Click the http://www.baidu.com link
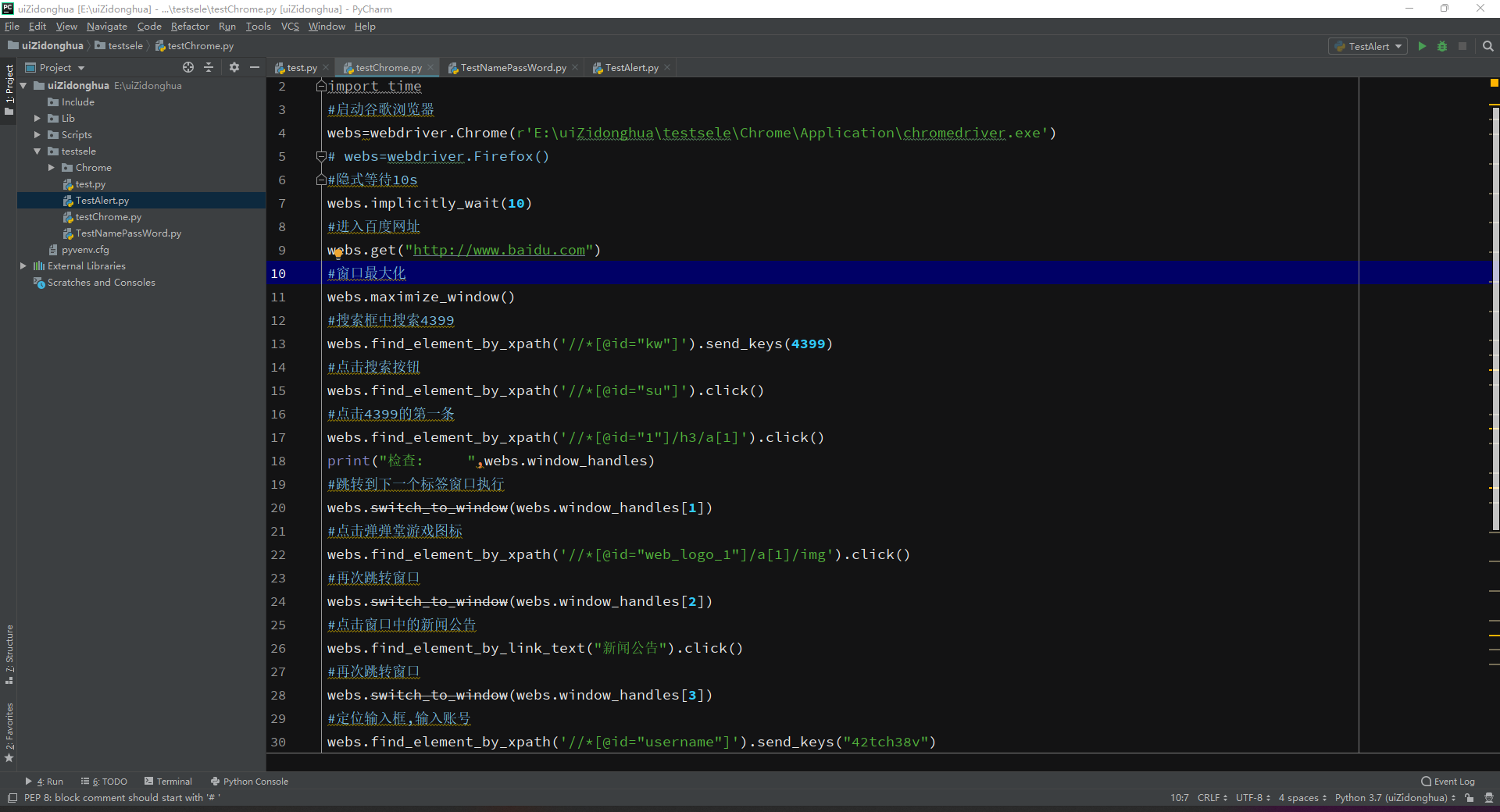The height and width of the screenshot is (812, 1500). pyautogui.click(x=498, y=250)
